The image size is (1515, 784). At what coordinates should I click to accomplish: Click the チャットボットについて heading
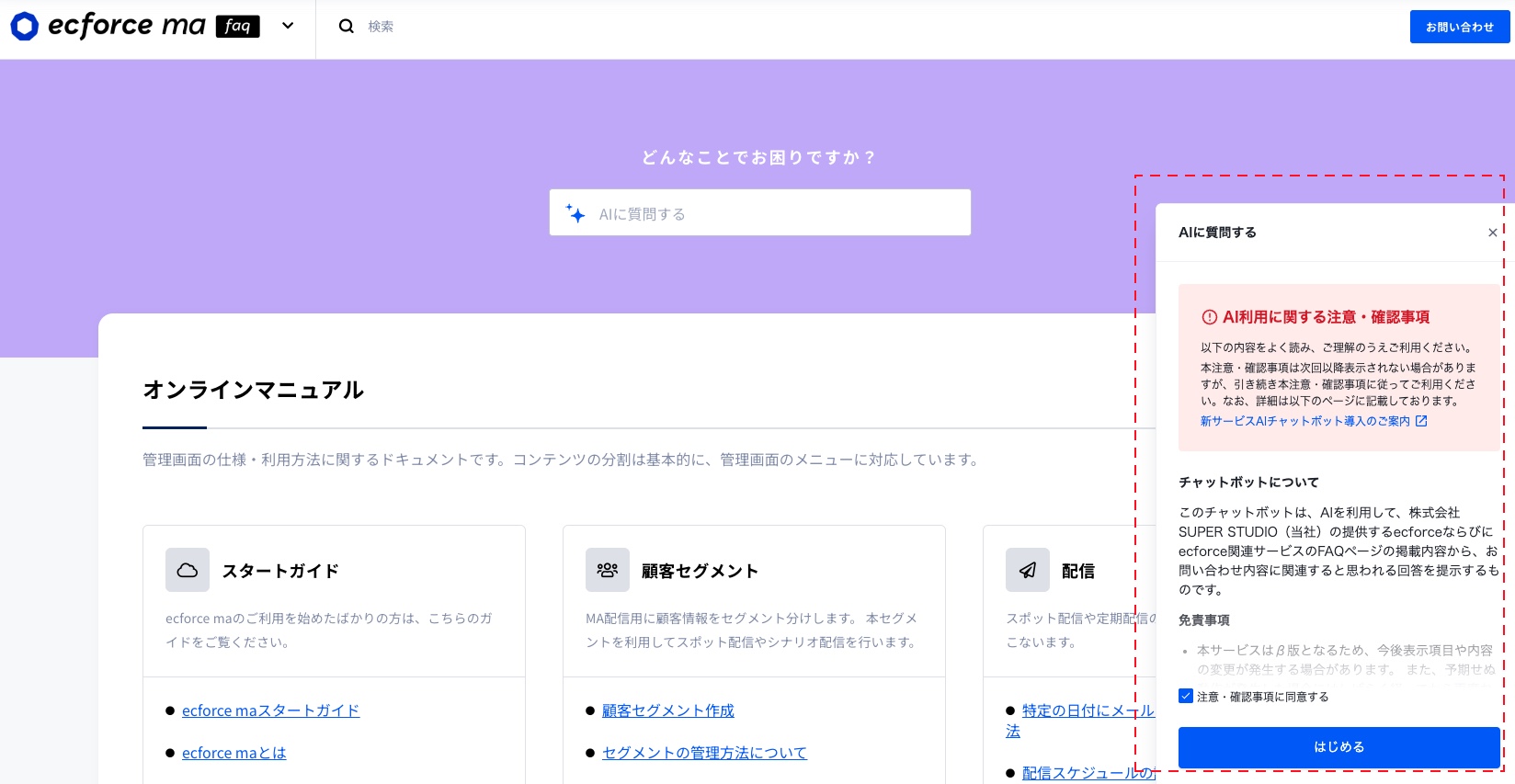tap(1248, 482)
